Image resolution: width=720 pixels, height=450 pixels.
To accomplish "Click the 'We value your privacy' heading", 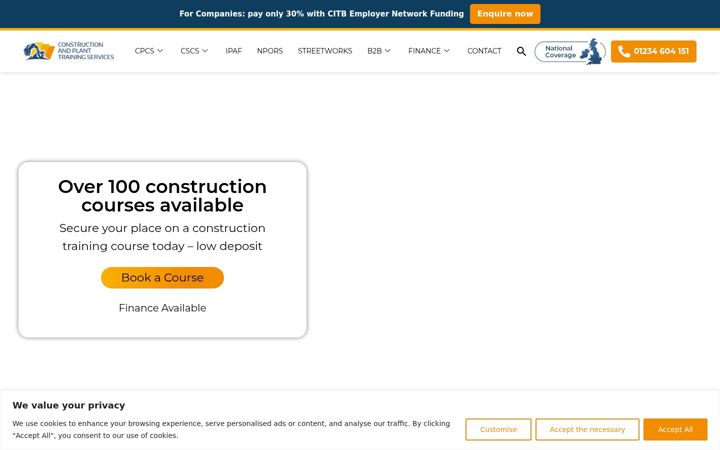I will click(x=69, y=405).
